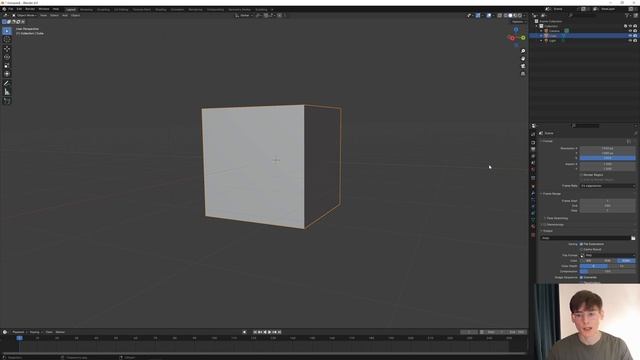Click the Frame Start field
Image resolution: width=640 pixels, height=360 pixels.
607,201
